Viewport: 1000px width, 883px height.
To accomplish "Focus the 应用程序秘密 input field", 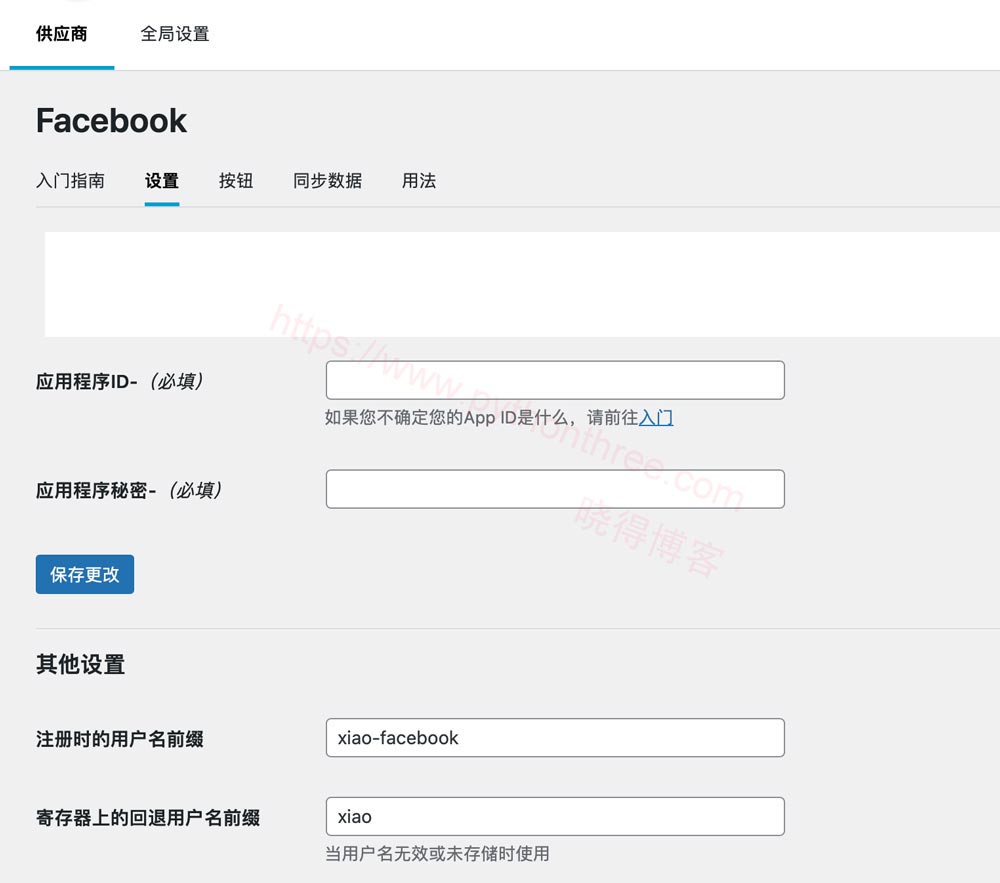I will [555, 489].
